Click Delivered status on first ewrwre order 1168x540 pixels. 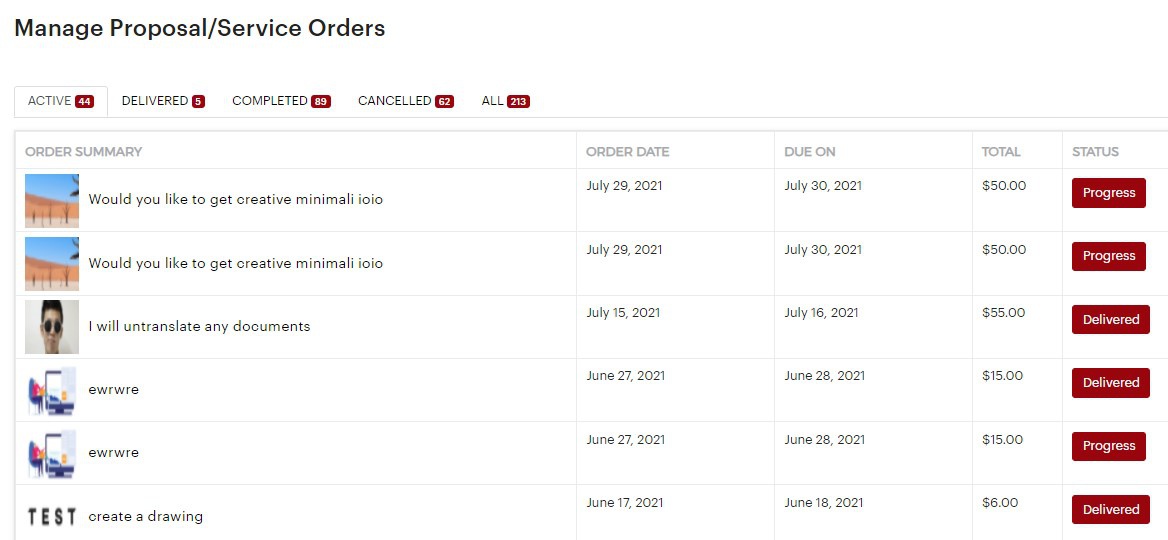tap(1110, 383)
